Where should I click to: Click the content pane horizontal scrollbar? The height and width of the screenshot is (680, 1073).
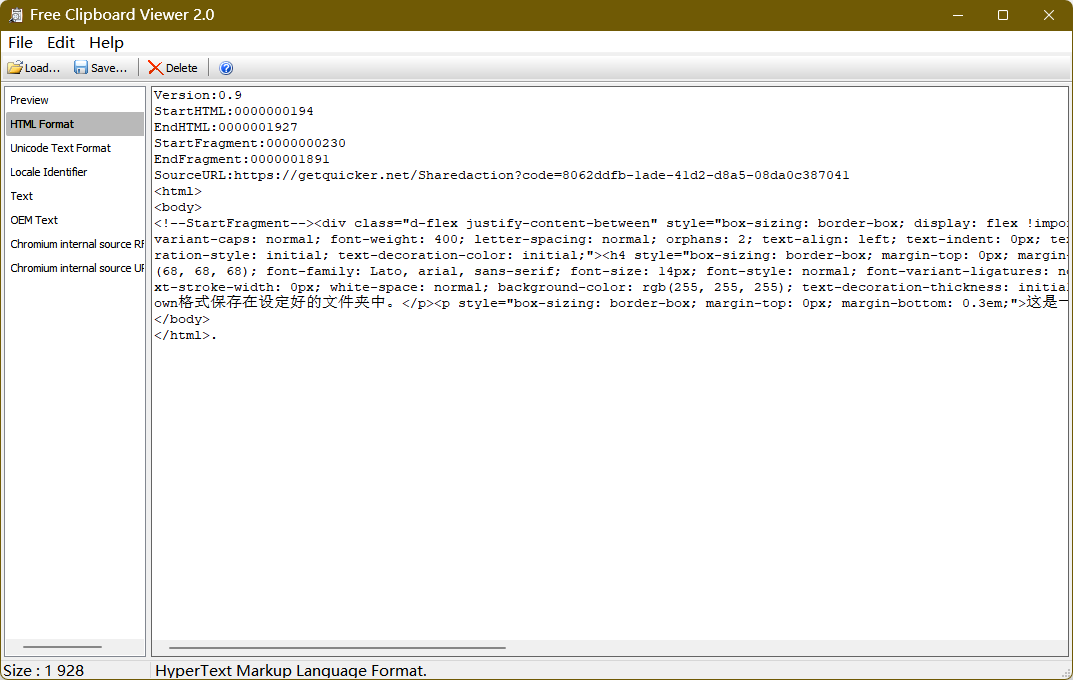(337, 647)
